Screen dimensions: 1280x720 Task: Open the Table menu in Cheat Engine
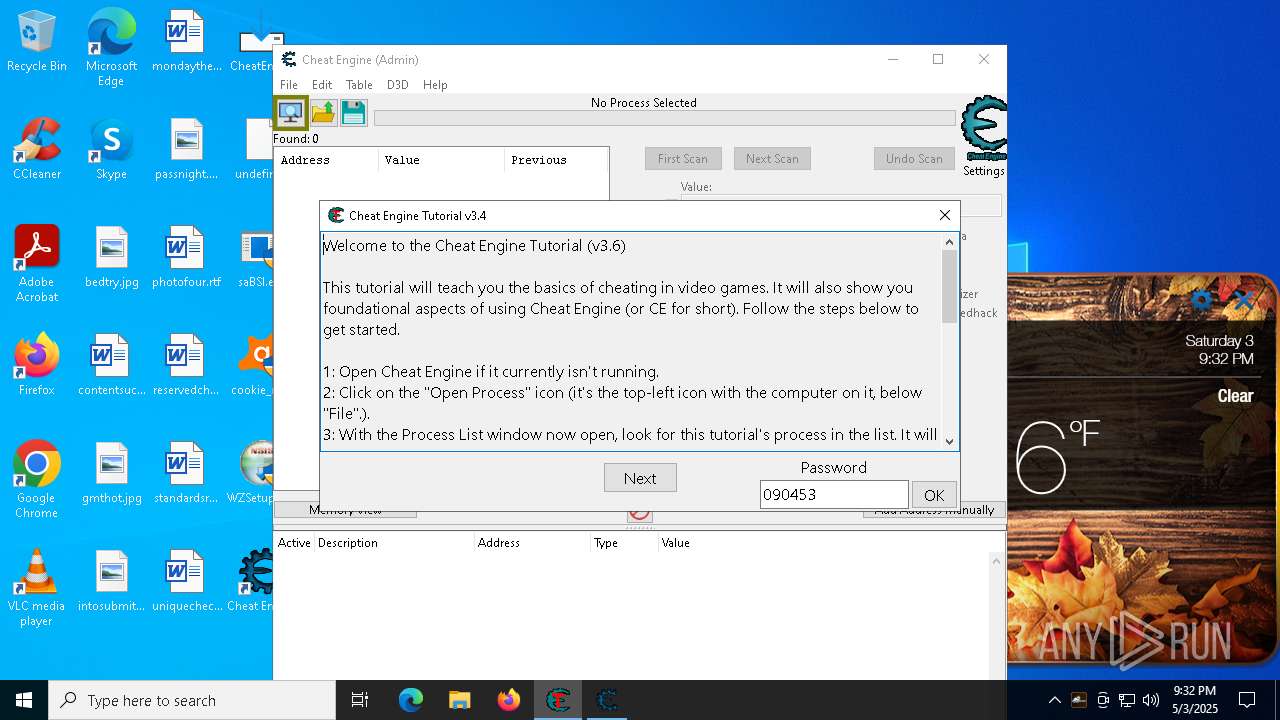(x=359, y=85)
